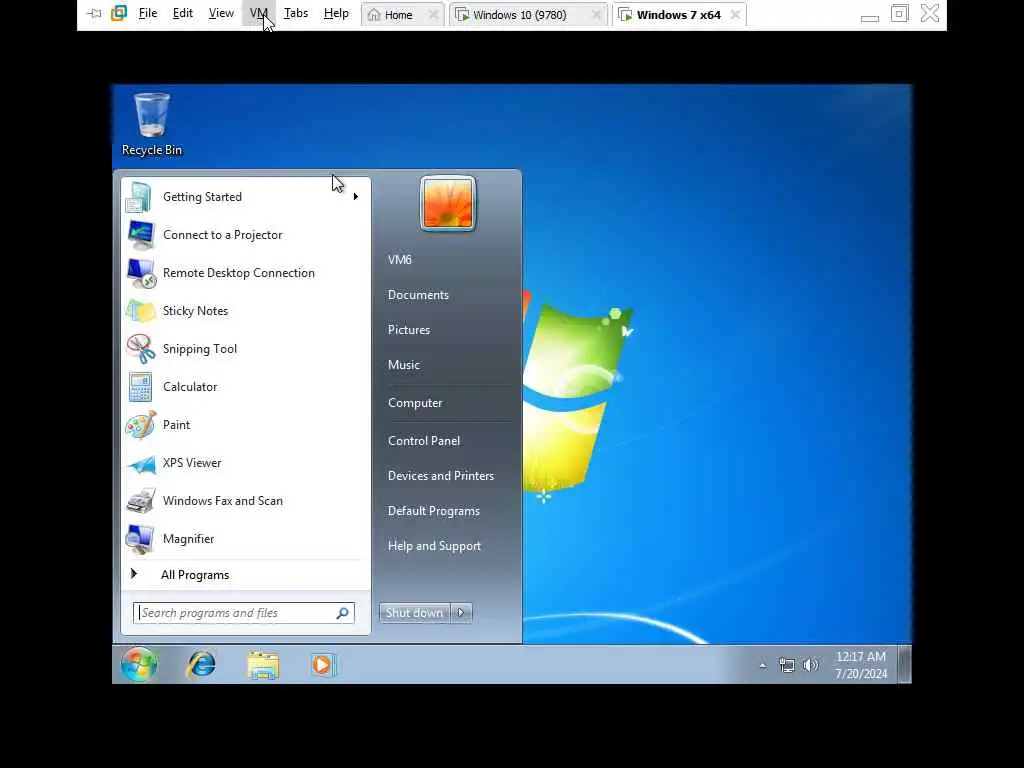
Task: Launch the Snipping Tool scissors icon
Action: tap(140, 349)
